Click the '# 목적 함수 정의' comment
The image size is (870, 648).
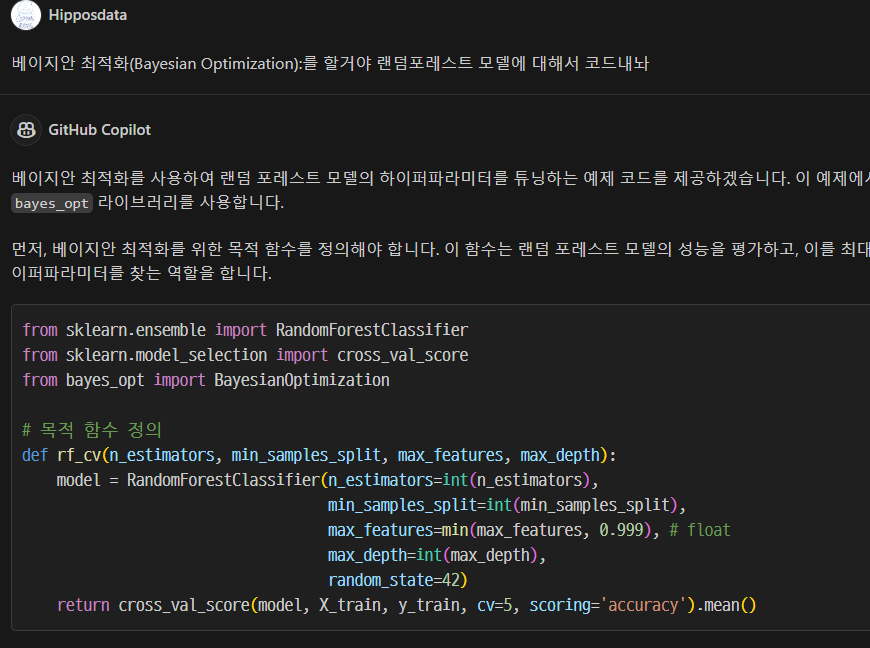point(92,429)
